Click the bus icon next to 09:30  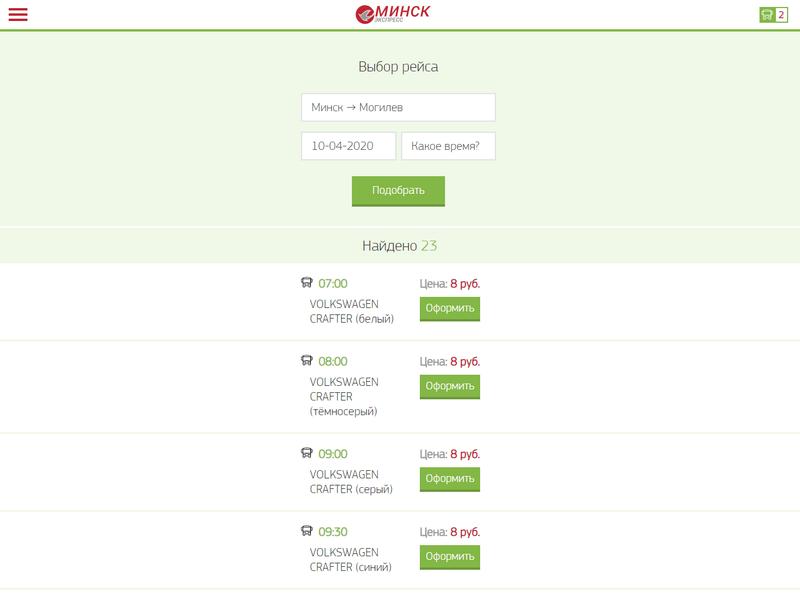point(307,531)
